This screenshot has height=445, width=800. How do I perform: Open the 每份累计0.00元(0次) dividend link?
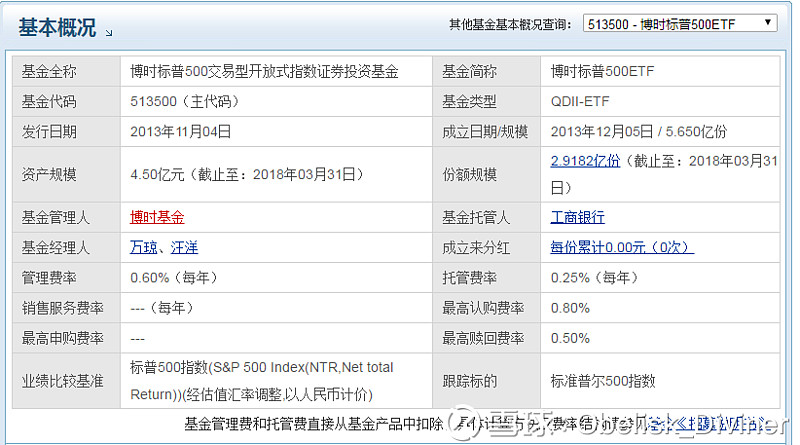tap(622, 248)
